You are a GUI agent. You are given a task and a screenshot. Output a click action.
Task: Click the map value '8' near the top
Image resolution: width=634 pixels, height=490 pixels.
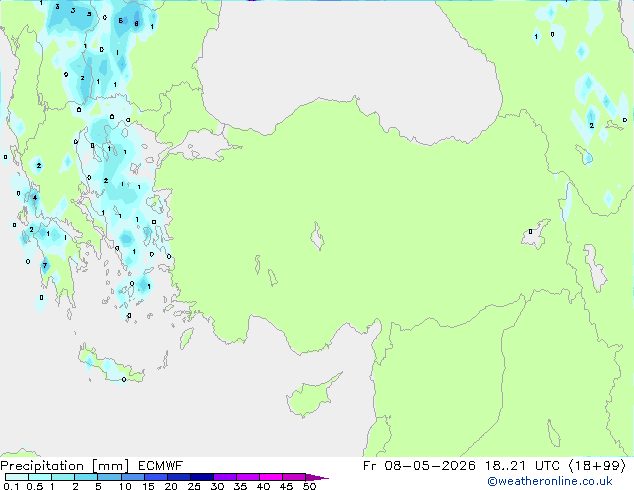[x=136, y=24]
